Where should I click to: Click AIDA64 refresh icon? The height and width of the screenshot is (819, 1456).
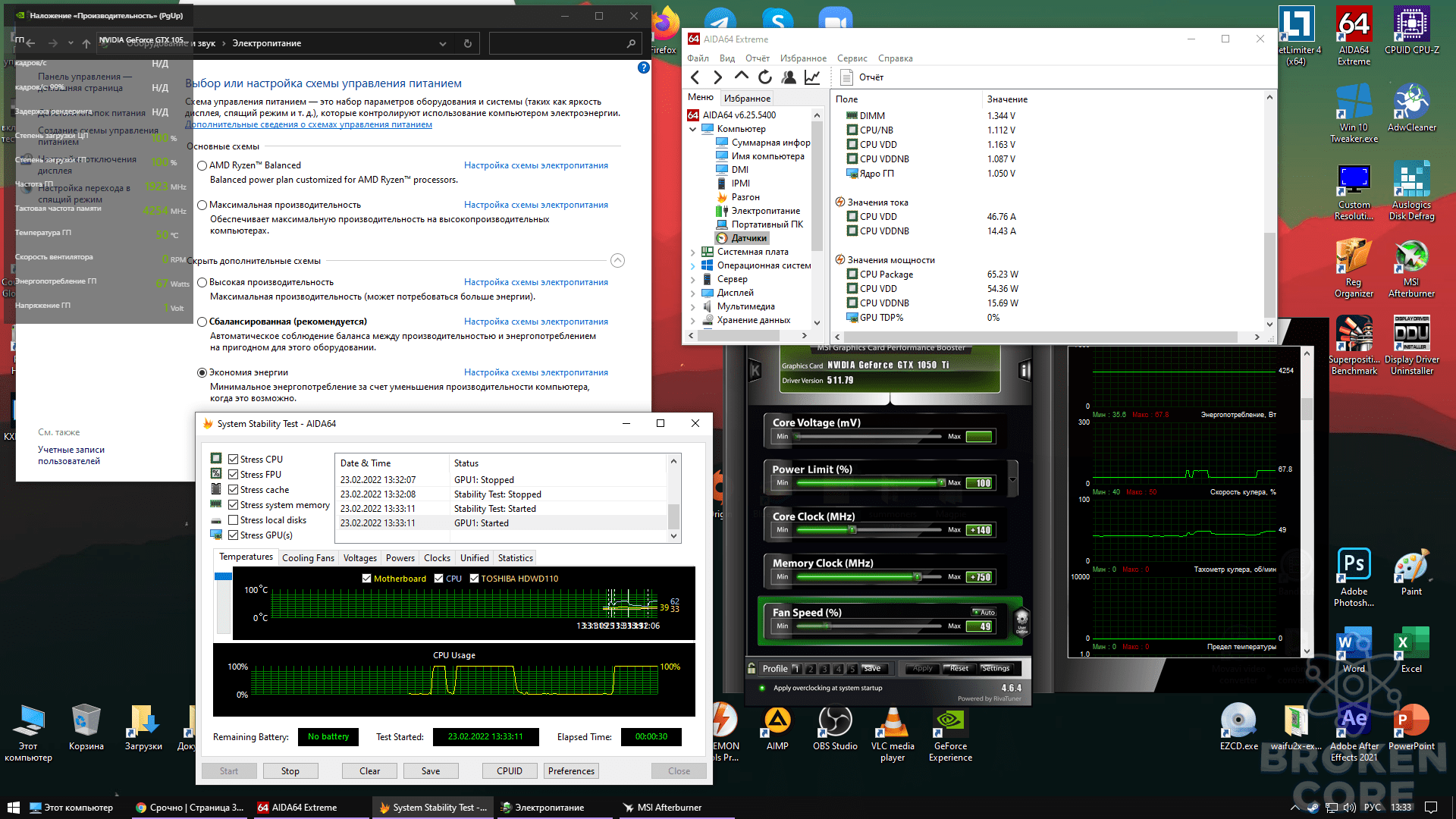765,77
